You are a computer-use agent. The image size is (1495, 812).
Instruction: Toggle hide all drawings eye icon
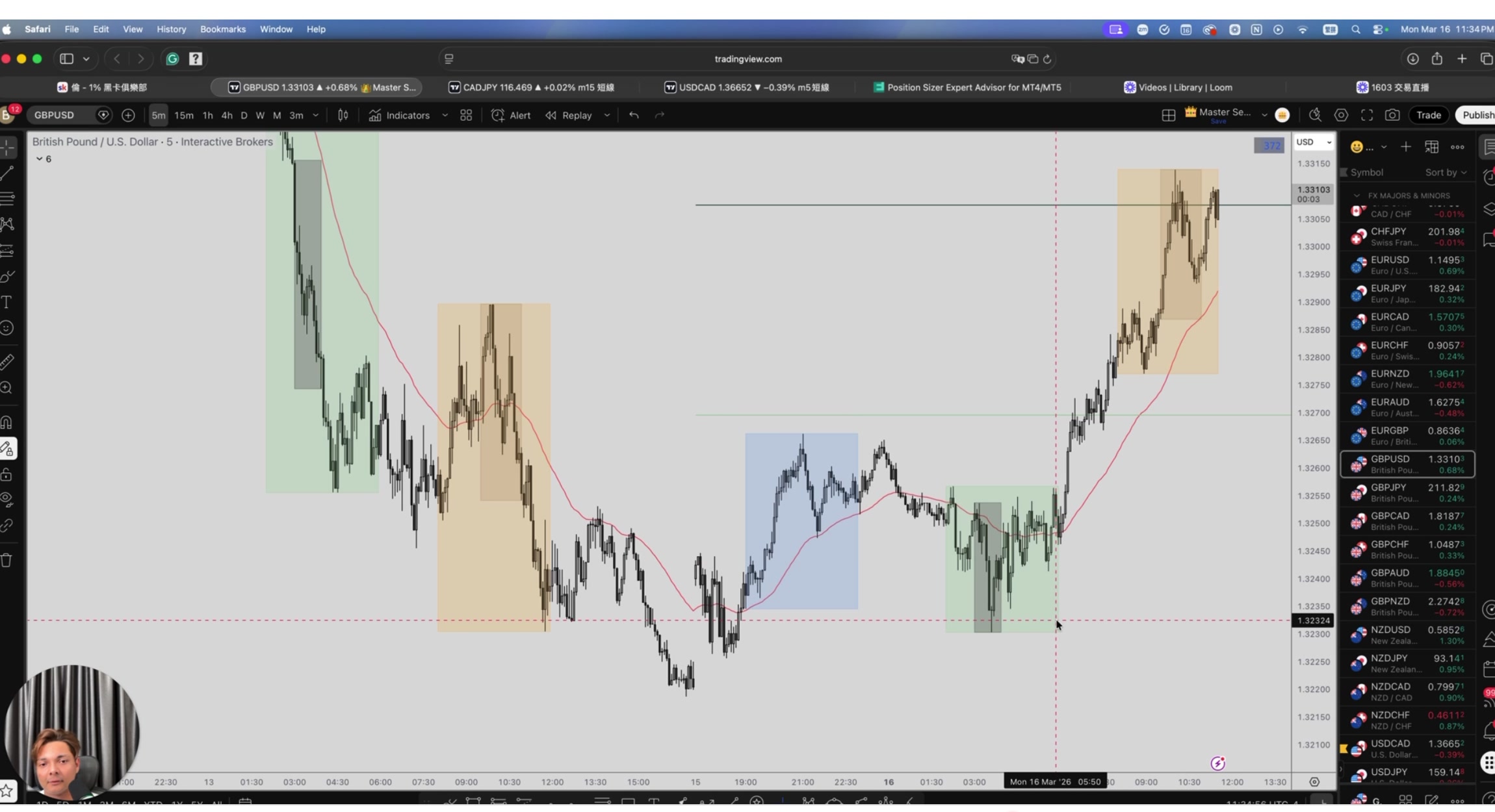tap(7, 500)
